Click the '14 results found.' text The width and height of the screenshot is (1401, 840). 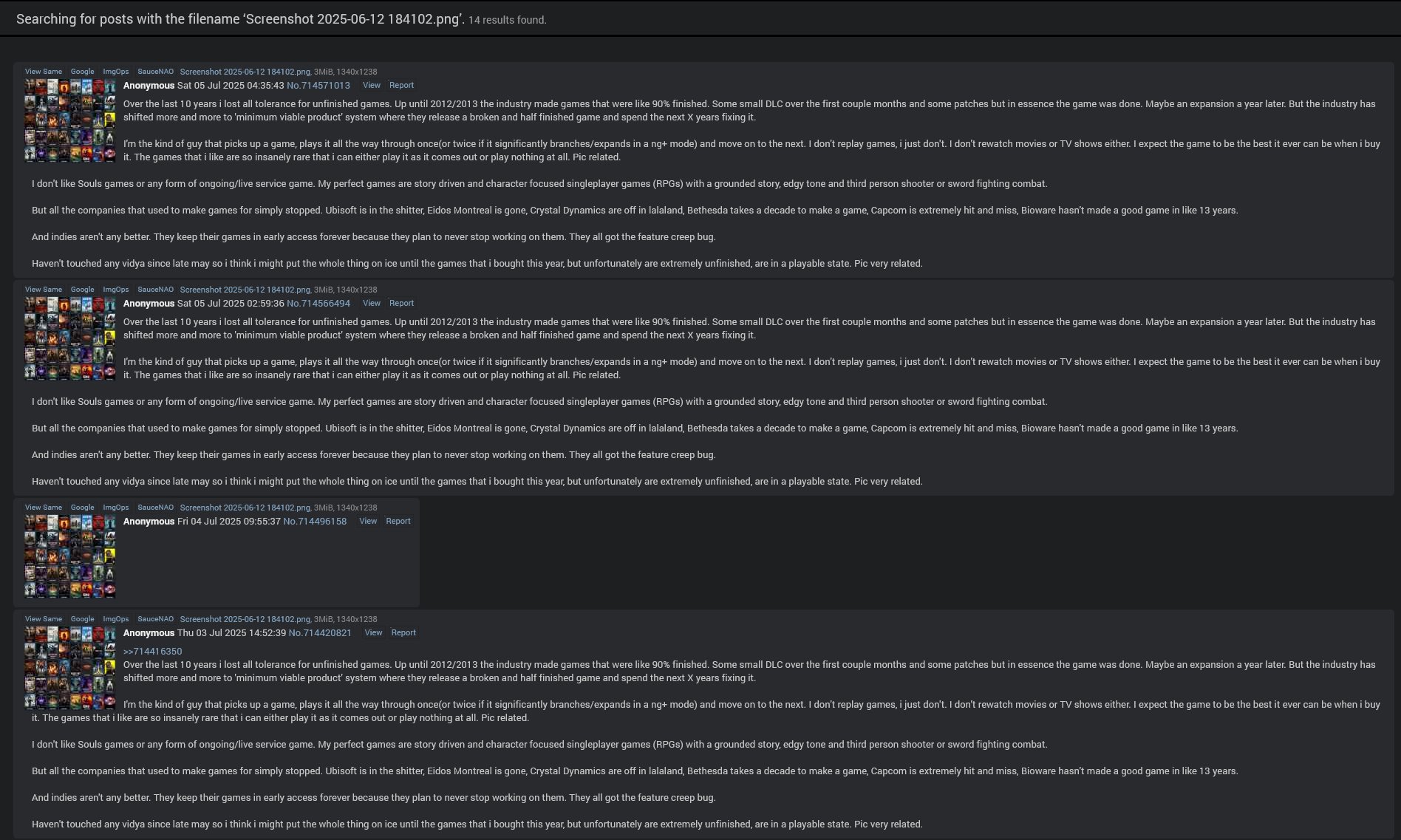tap(508, 20)
